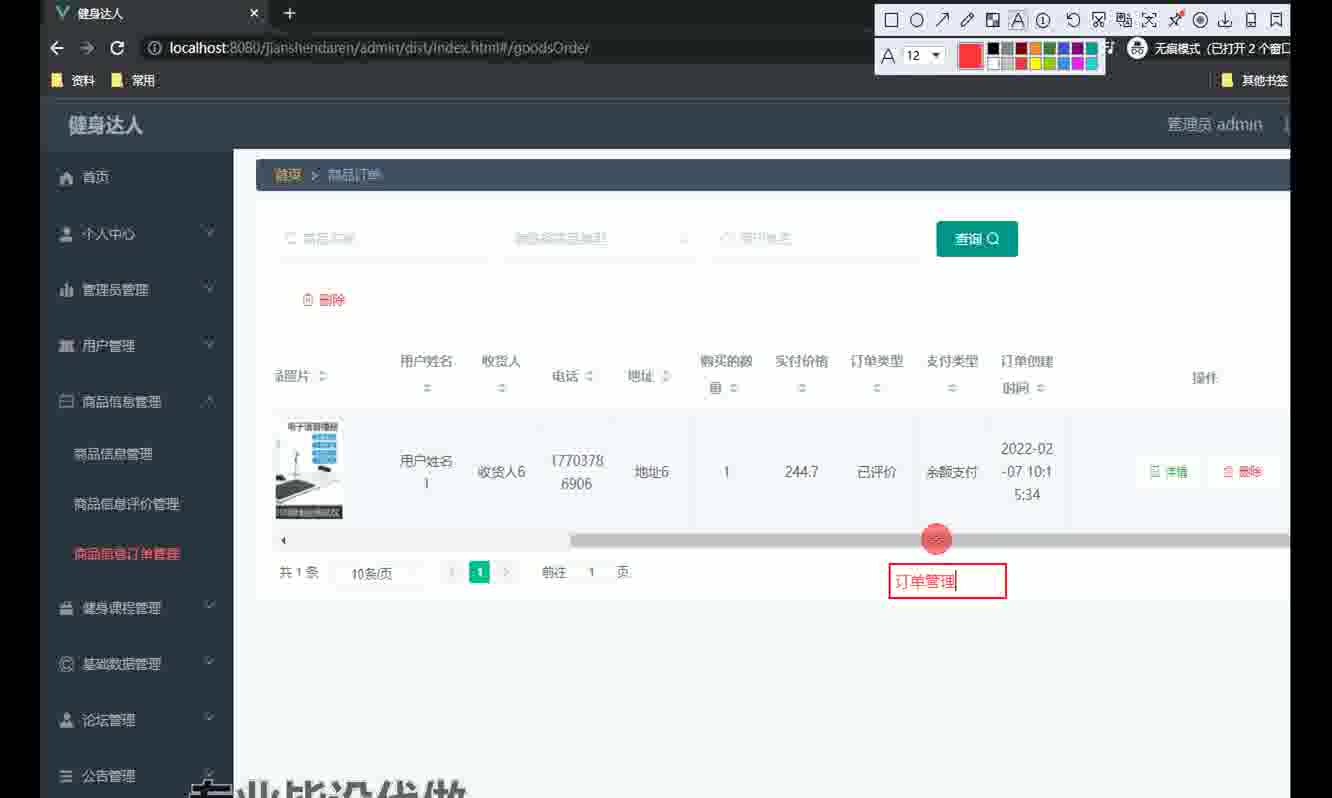Open the 常用 bookmark folder
This screenshot has width=1332, height=798.
pyautogui.click(x=133, y=80)
